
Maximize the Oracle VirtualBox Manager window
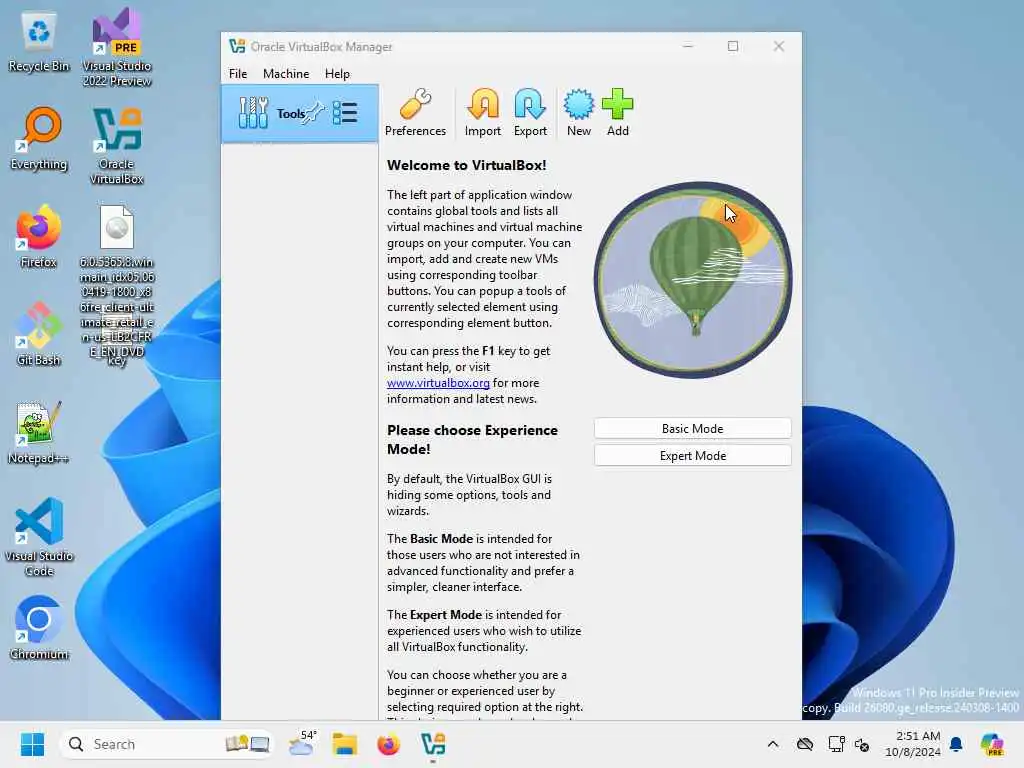pyautogui.click(x=733, y=46)
